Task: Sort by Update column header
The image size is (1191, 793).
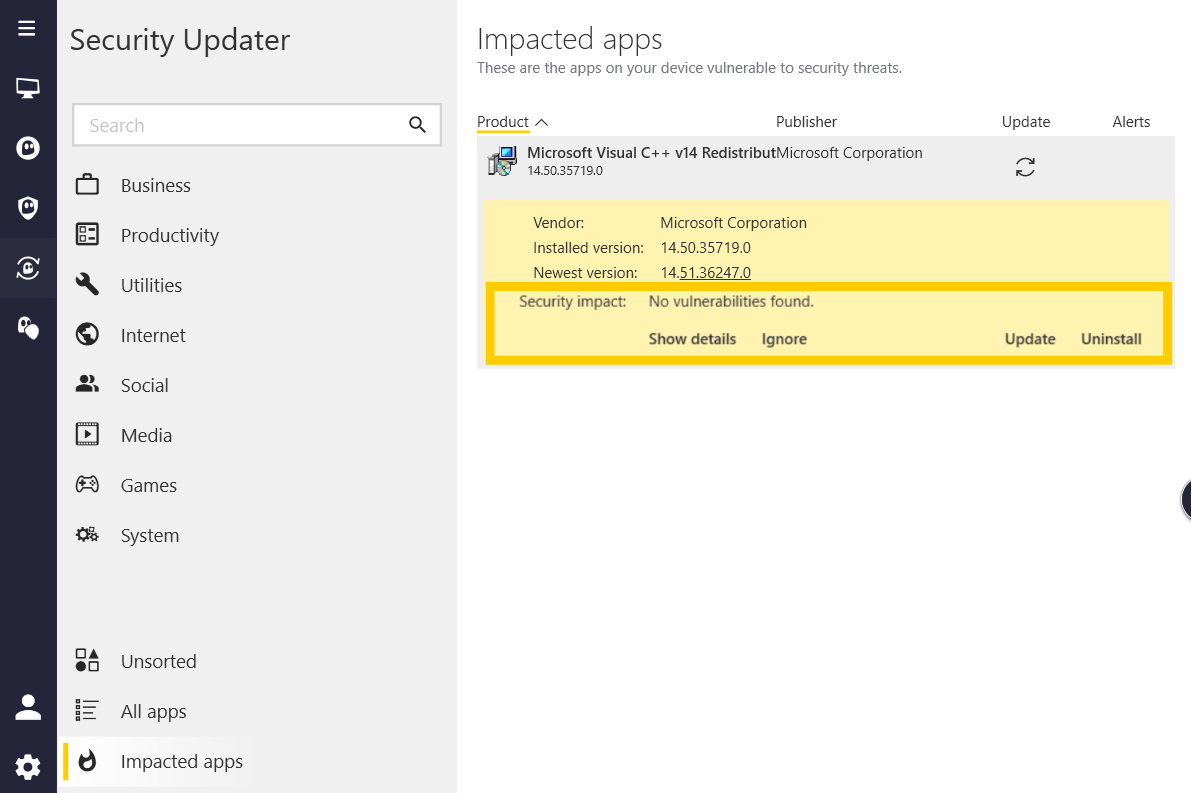Action: click(x=1025, y=122)
